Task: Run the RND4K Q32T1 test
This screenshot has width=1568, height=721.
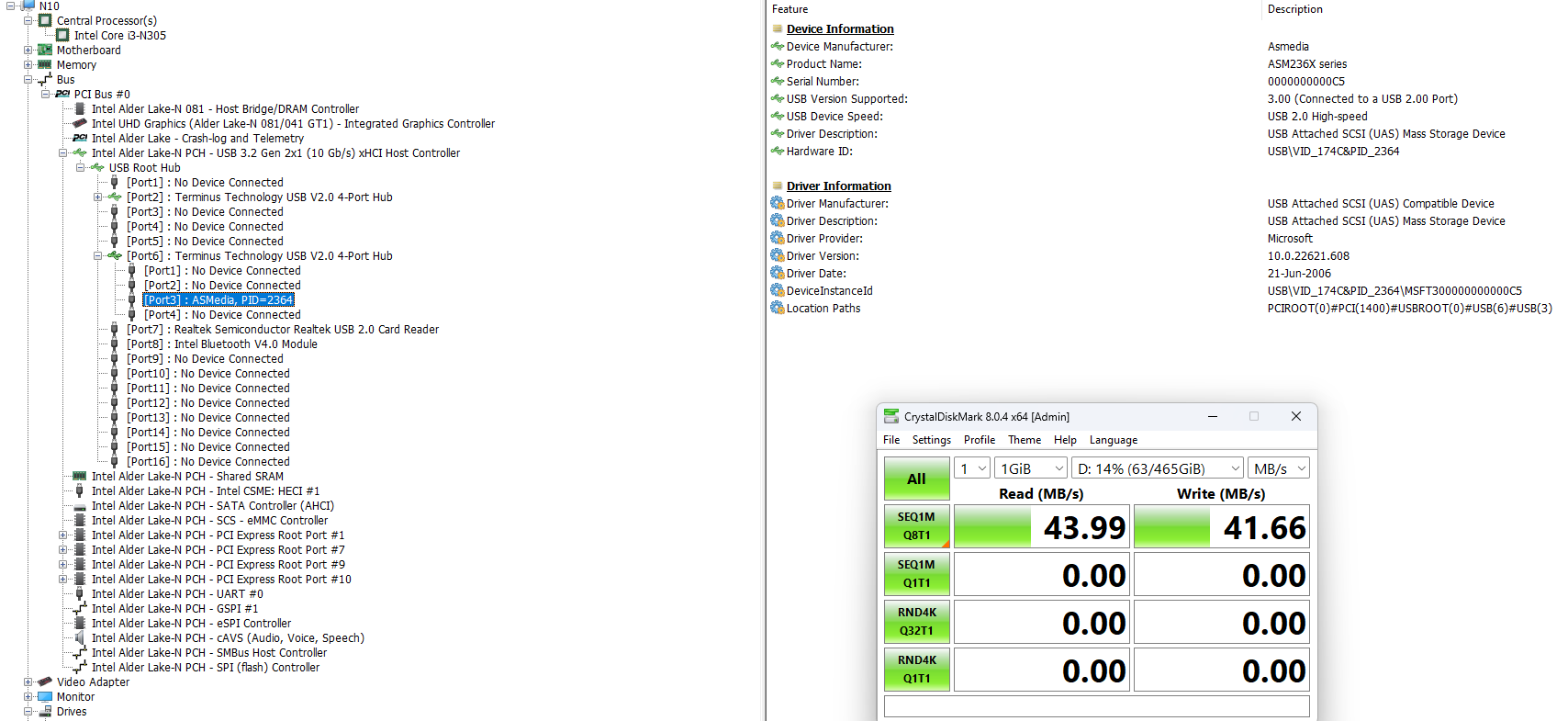Action: point(916,622)
